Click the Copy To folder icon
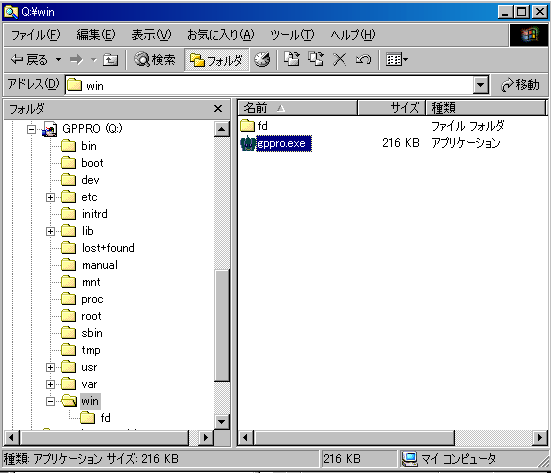 [x=316, y=59]
